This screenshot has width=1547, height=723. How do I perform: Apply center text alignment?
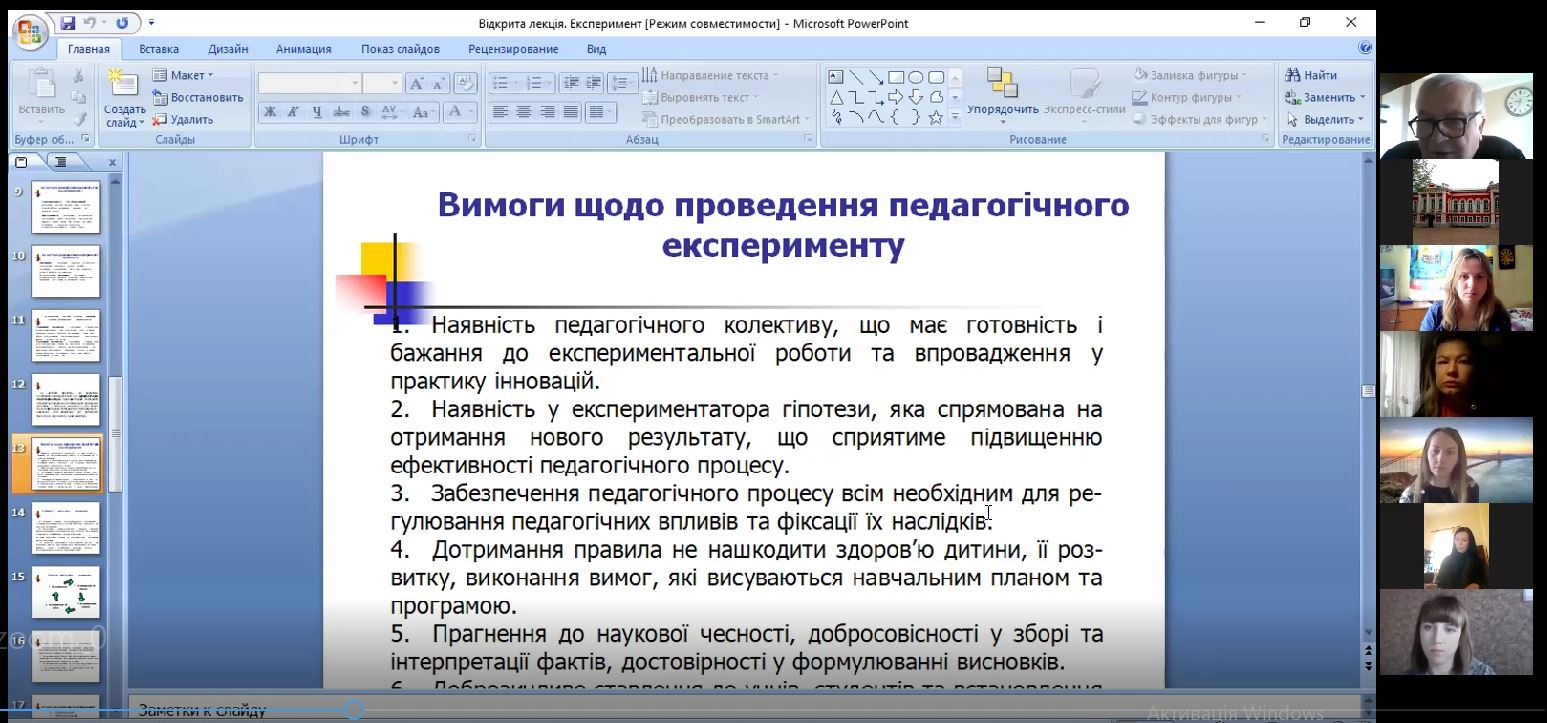point(521,112)
